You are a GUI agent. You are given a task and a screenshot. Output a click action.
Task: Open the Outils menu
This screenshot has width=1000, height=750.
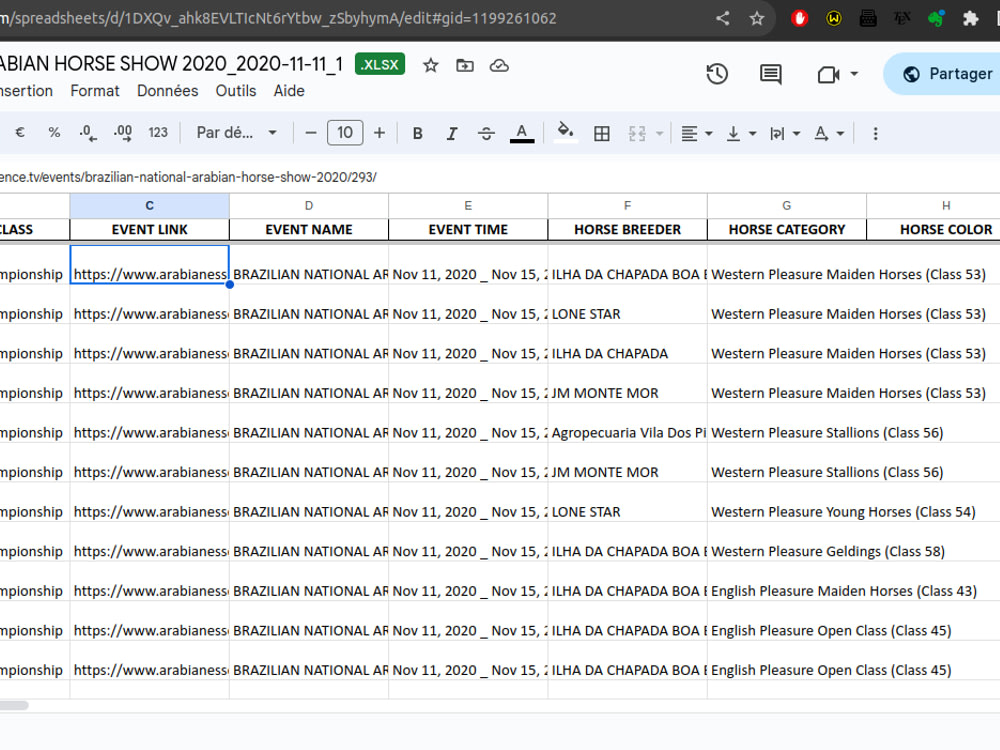pyautogui.click(x=235, y=91)
